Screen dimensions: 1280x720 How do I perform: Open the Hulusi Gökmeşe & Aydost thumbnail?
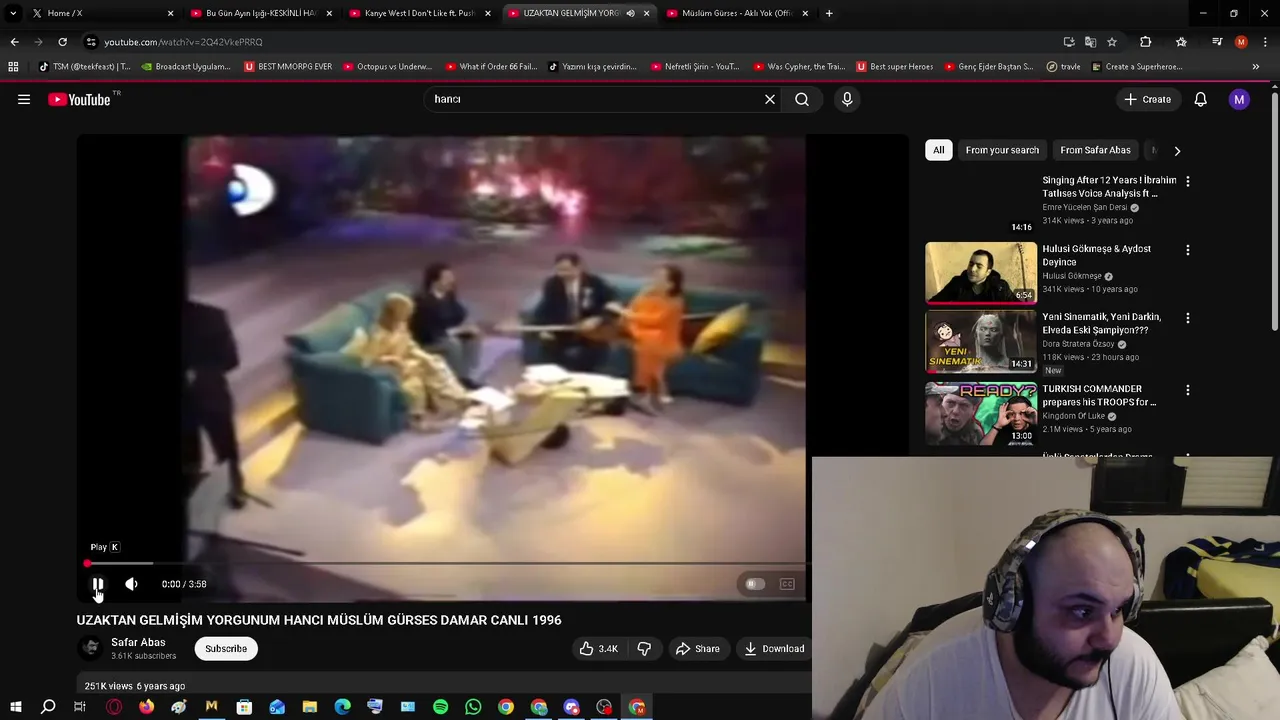(981, 272)
